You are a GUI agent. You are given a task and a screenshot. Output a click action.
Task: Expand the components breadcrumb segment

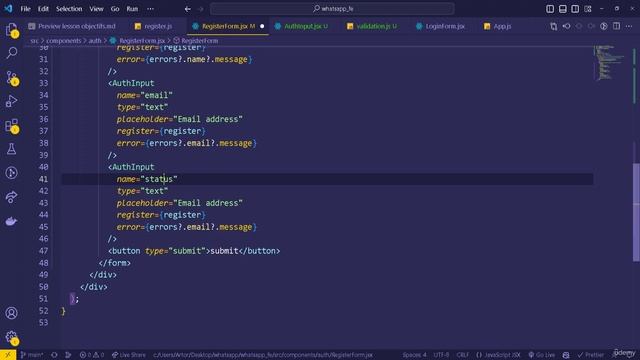(x=64, y=41)
